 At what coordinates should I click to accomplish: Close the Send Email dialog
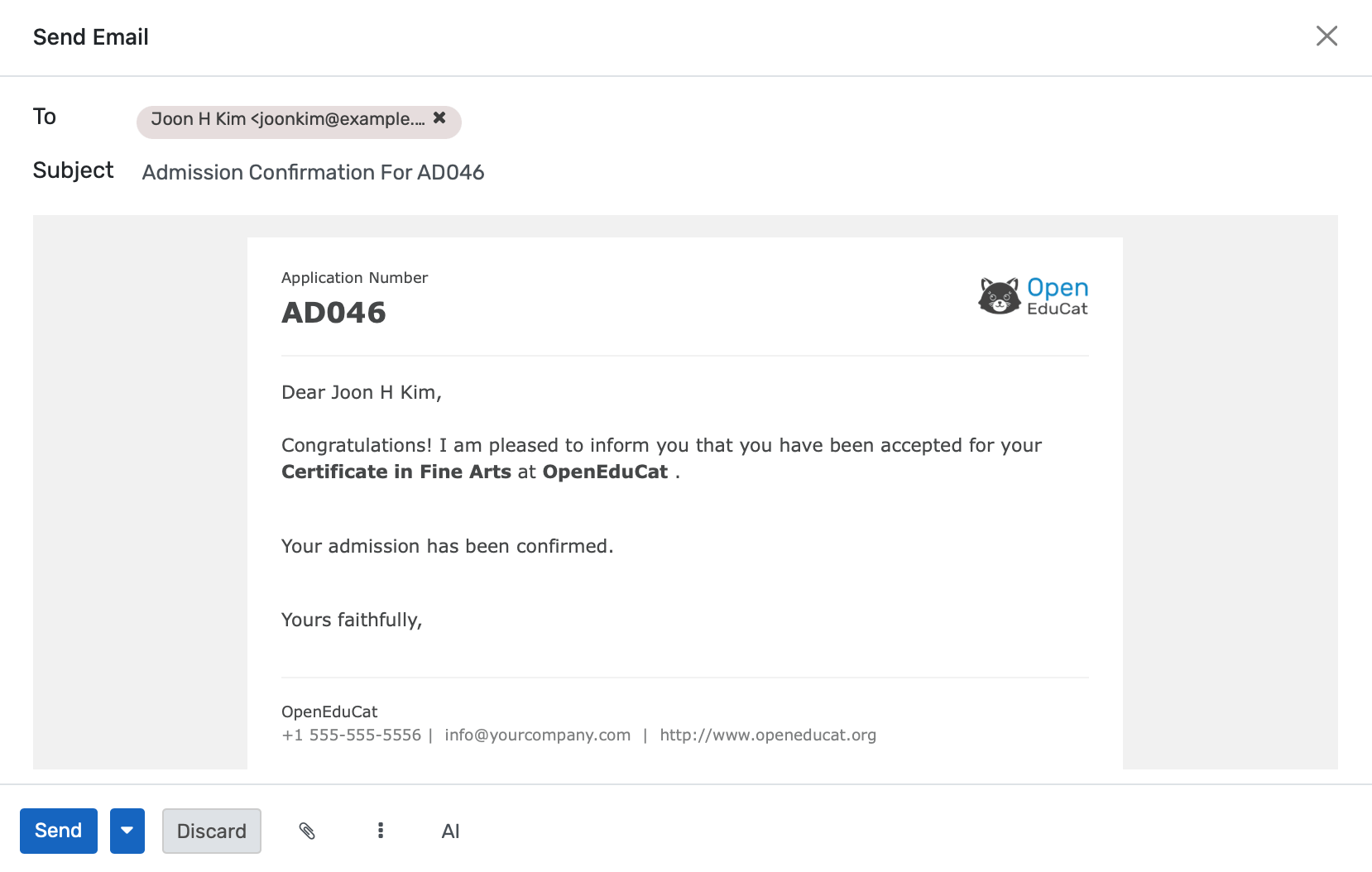[x=1326, y=36]
